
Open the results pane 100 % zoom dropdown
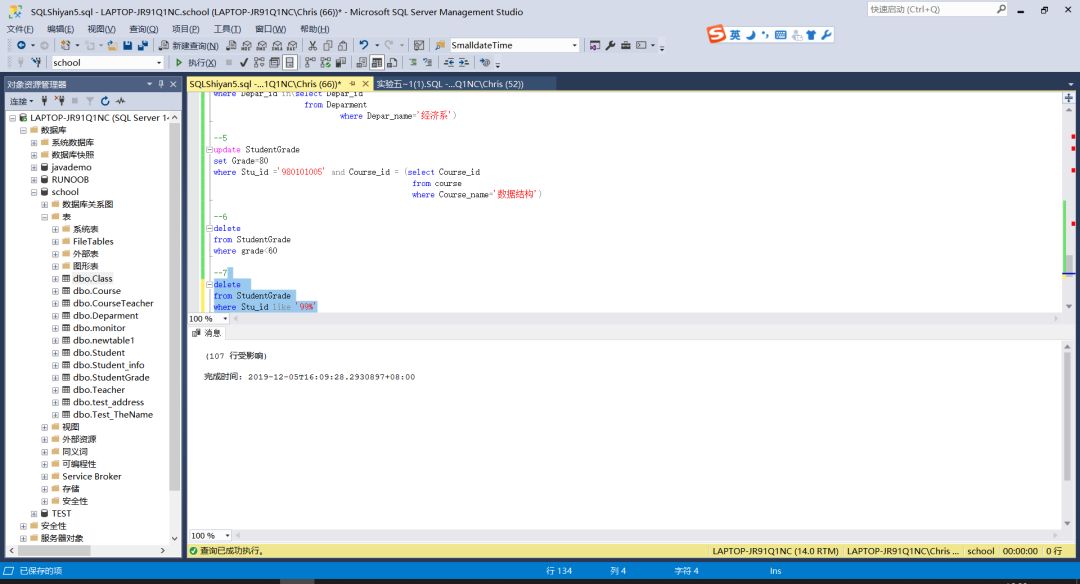tap(227, 536)
